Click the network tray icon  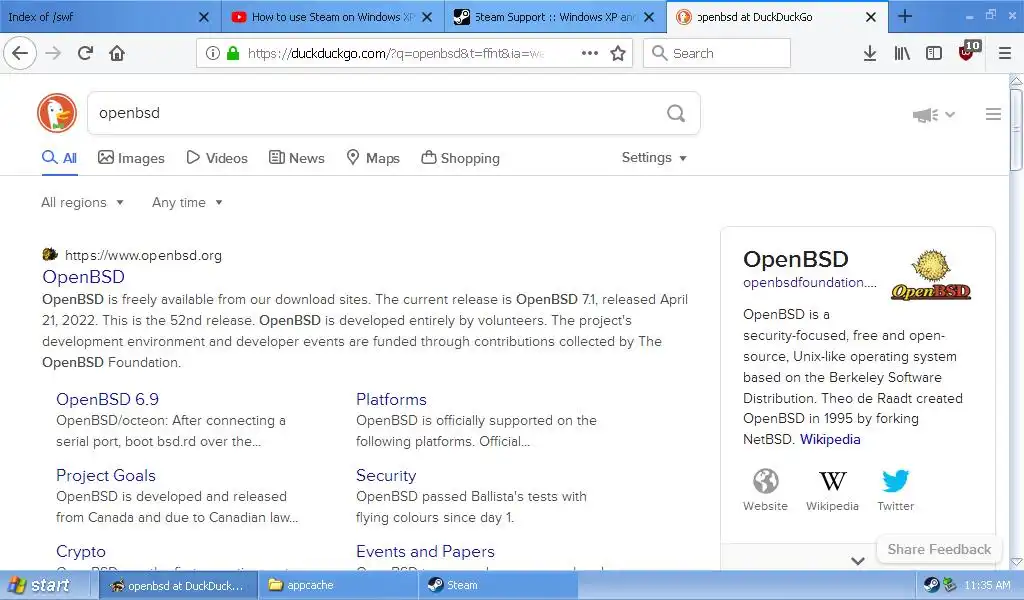click(950, 585)
